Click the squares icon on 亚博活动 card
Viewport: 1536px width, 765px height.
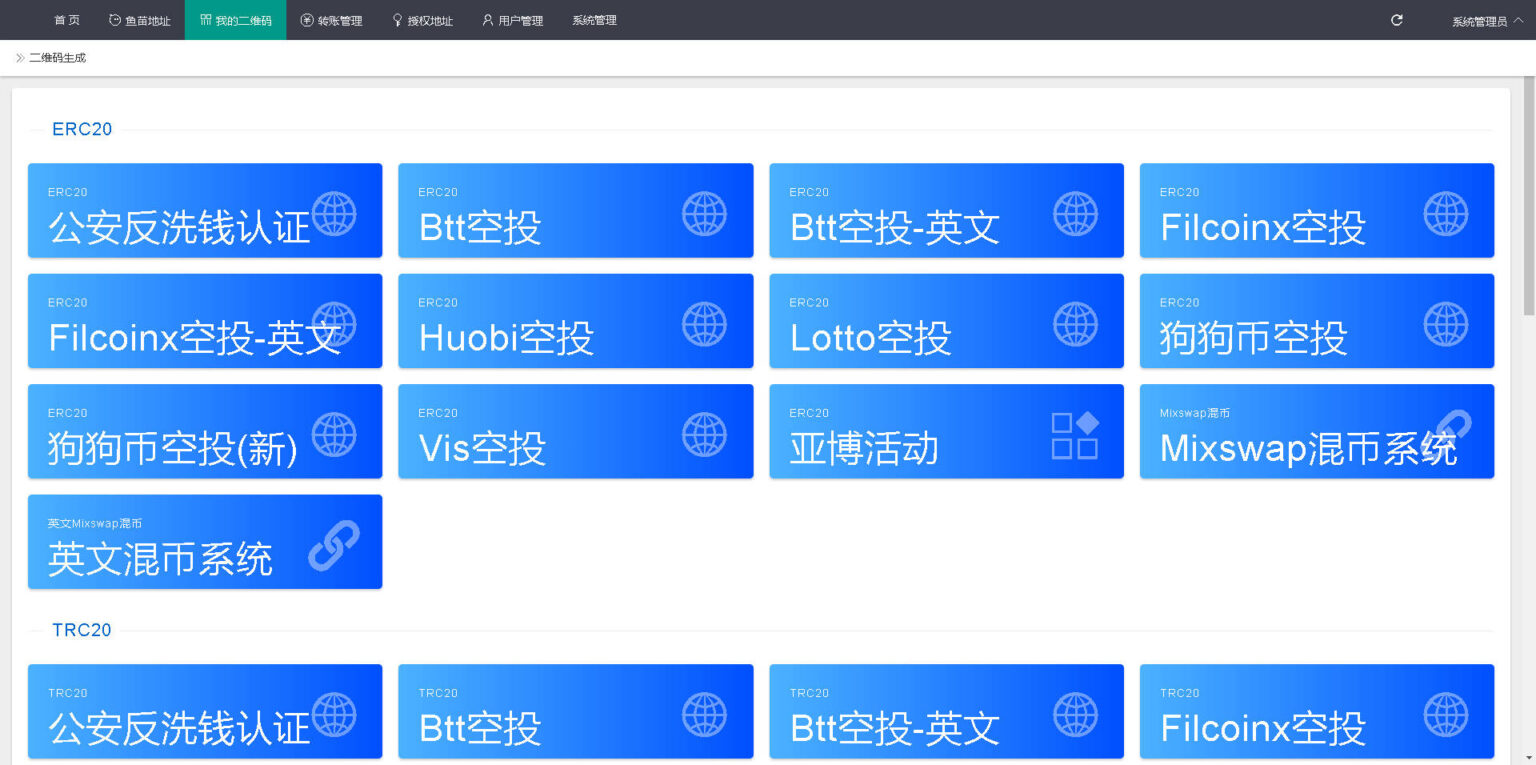pos(1075,435)
